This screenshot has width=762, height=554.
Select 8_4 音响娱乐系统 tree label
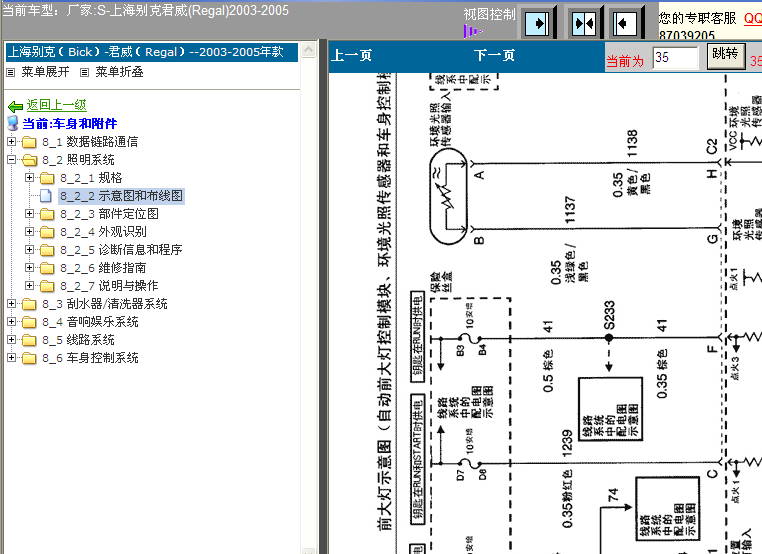click(90, 322)
